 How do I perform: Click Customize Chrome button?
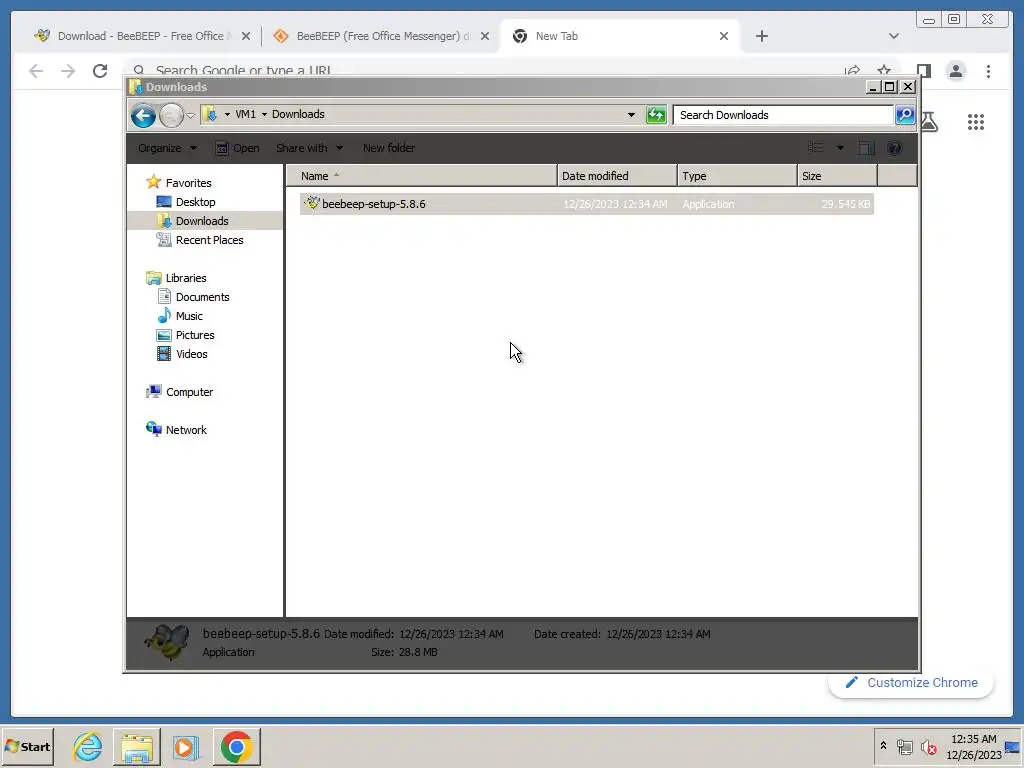[x=911, y=682]
